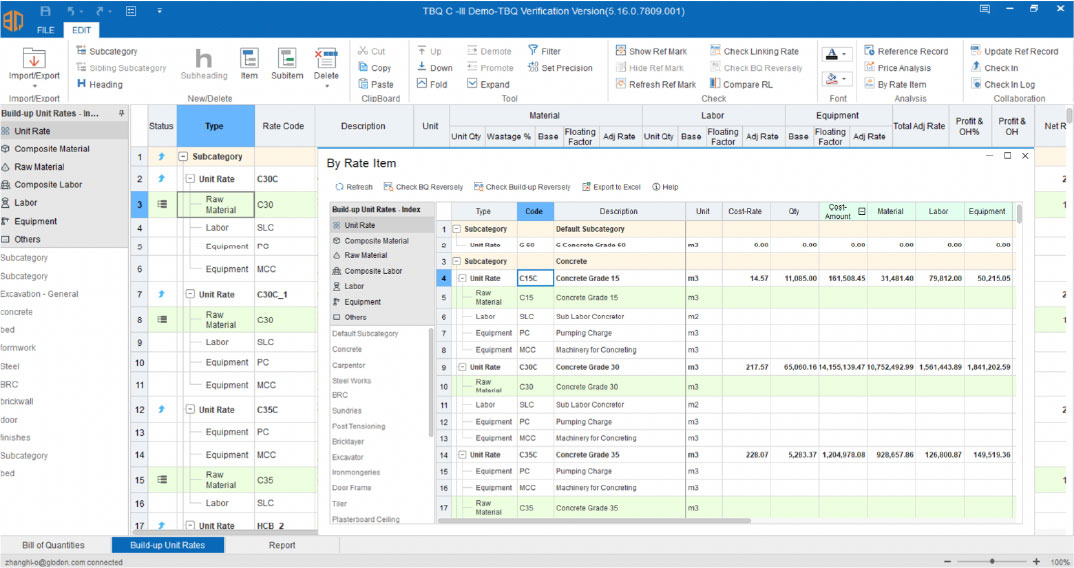Open the font color dropdown
This screenshot has height=568, width=1074.
(846, 53)
